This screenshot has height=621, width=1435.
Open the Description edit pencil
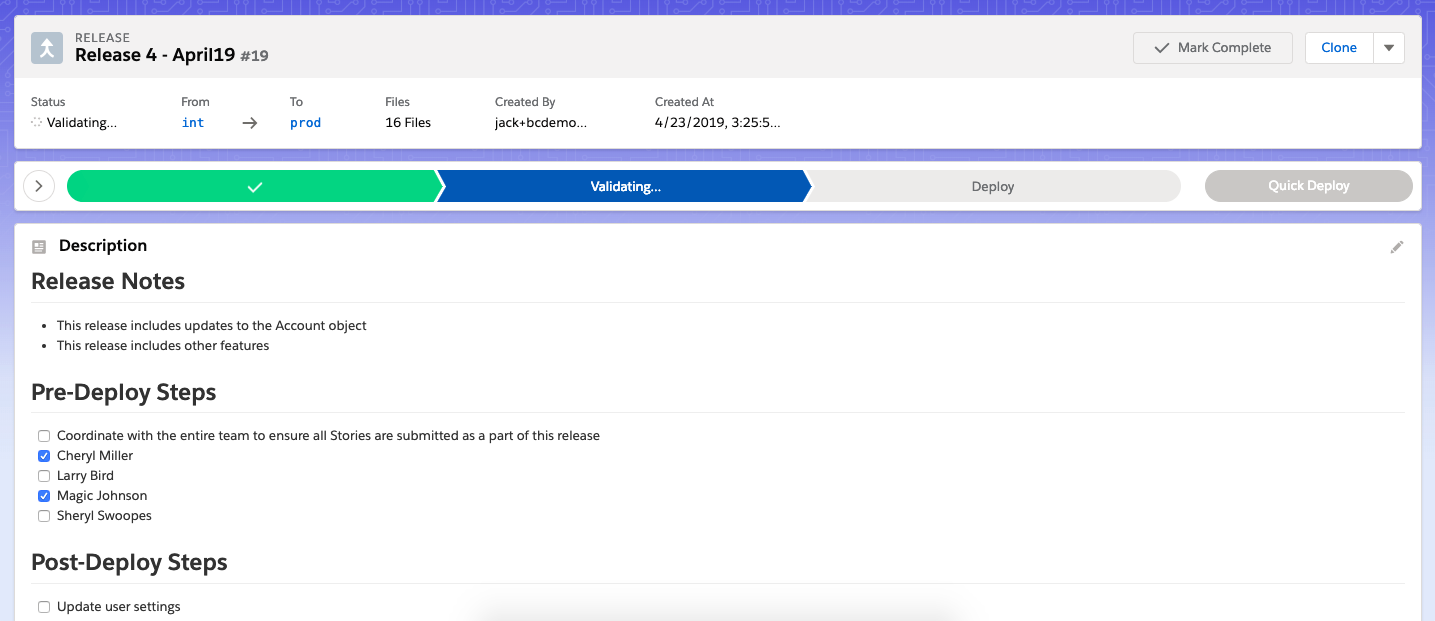(x=1397, y=246)
